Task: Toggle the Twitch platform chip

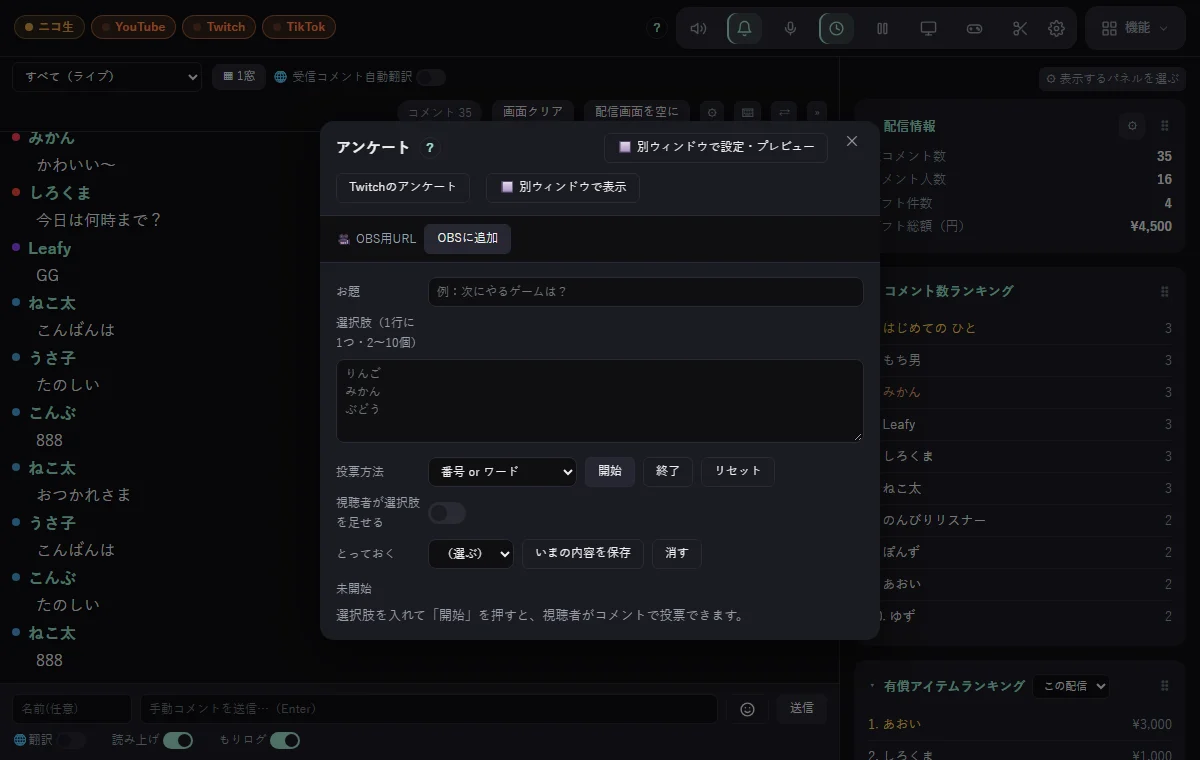Action: [x=219, y=27]
